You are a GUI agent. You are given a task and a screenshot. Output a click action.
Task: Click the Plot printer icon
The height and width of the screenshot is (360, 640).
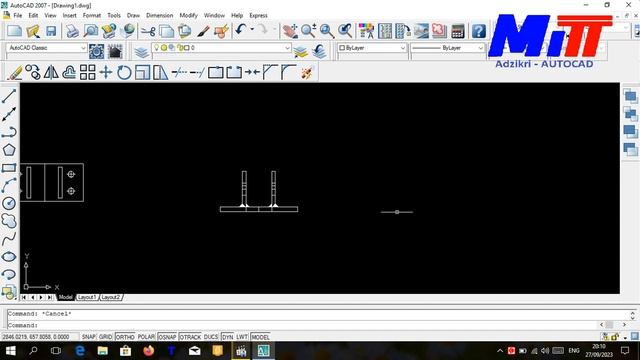[72, 31]
